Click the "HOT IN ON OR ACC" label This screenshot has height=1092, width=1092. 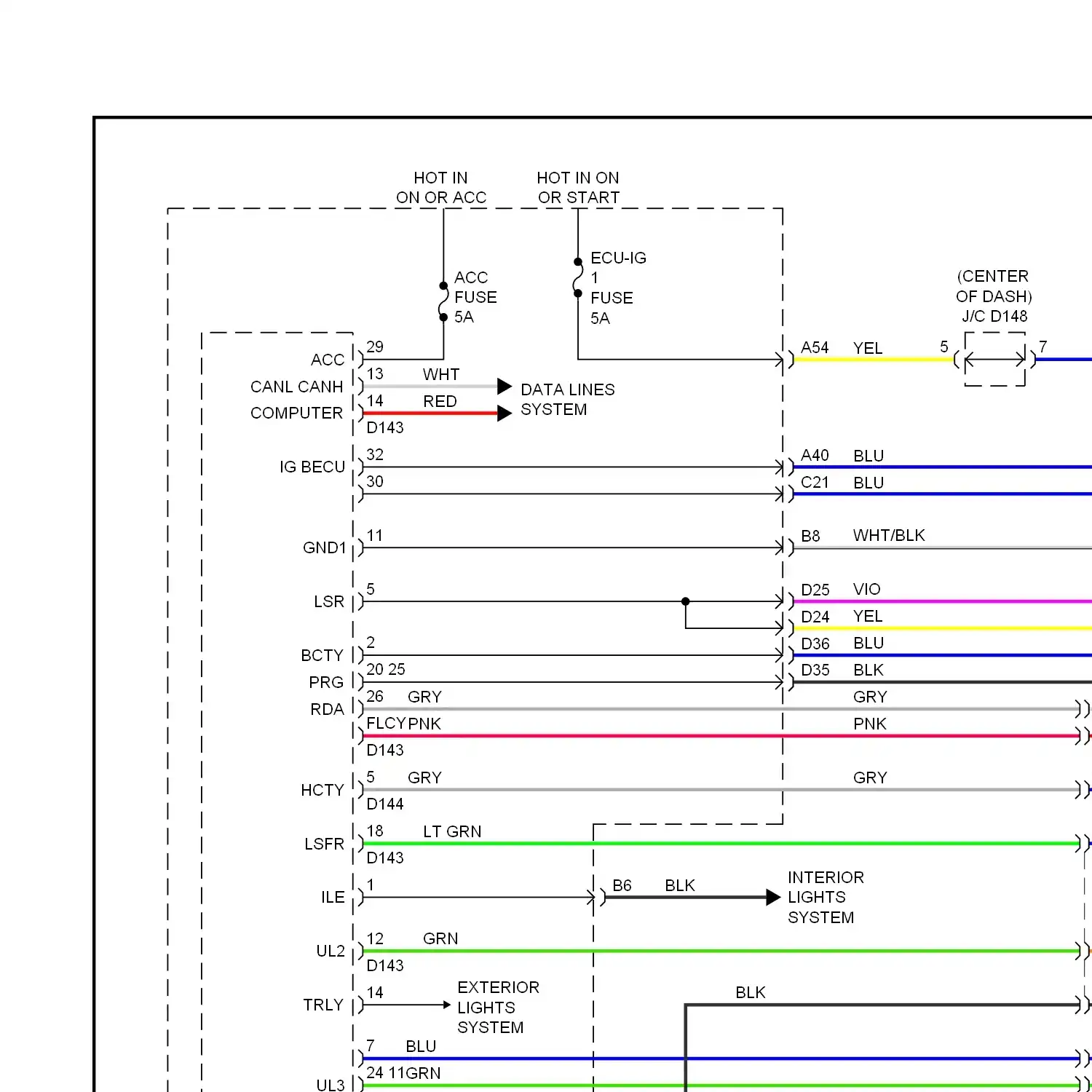tap(441, 188)
